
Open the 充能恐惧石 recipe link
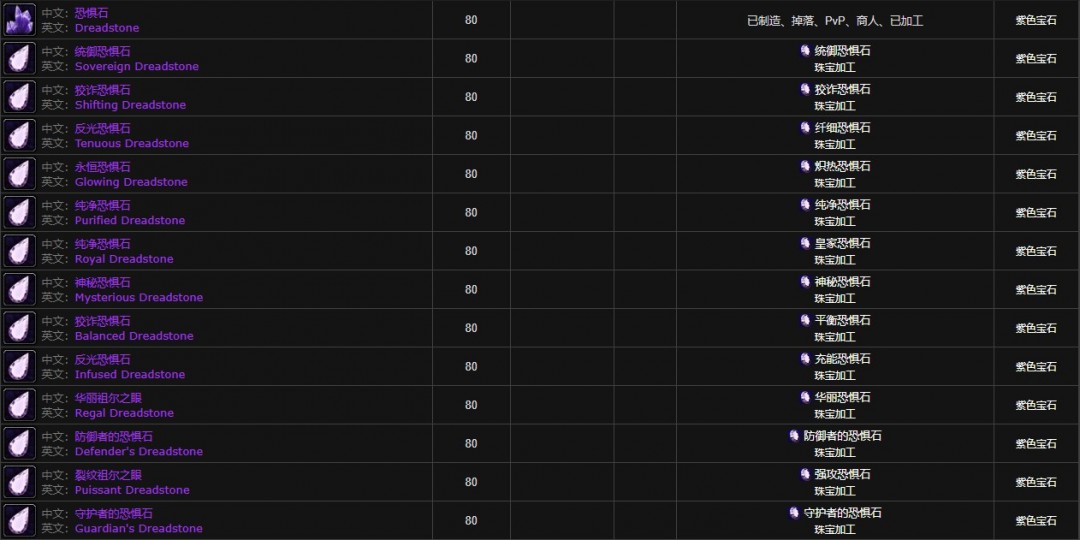coord(842,359)
